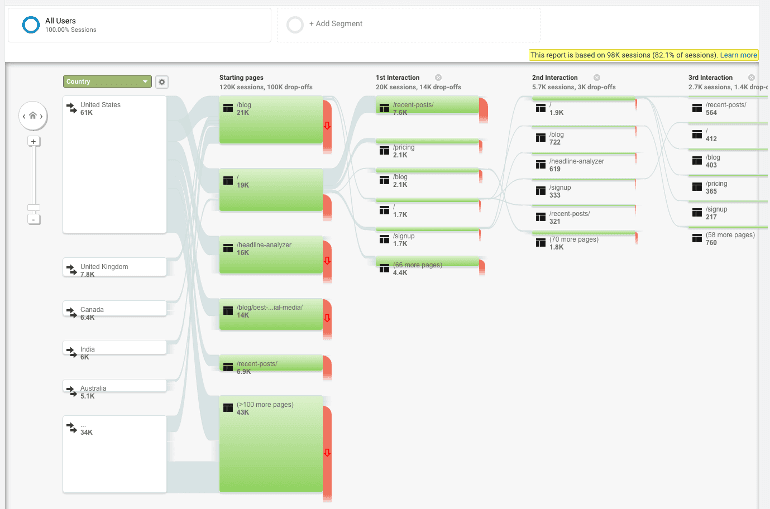
Task: Remove the 1st Interaction column with X icon
Action: click(x=438, y=77)
